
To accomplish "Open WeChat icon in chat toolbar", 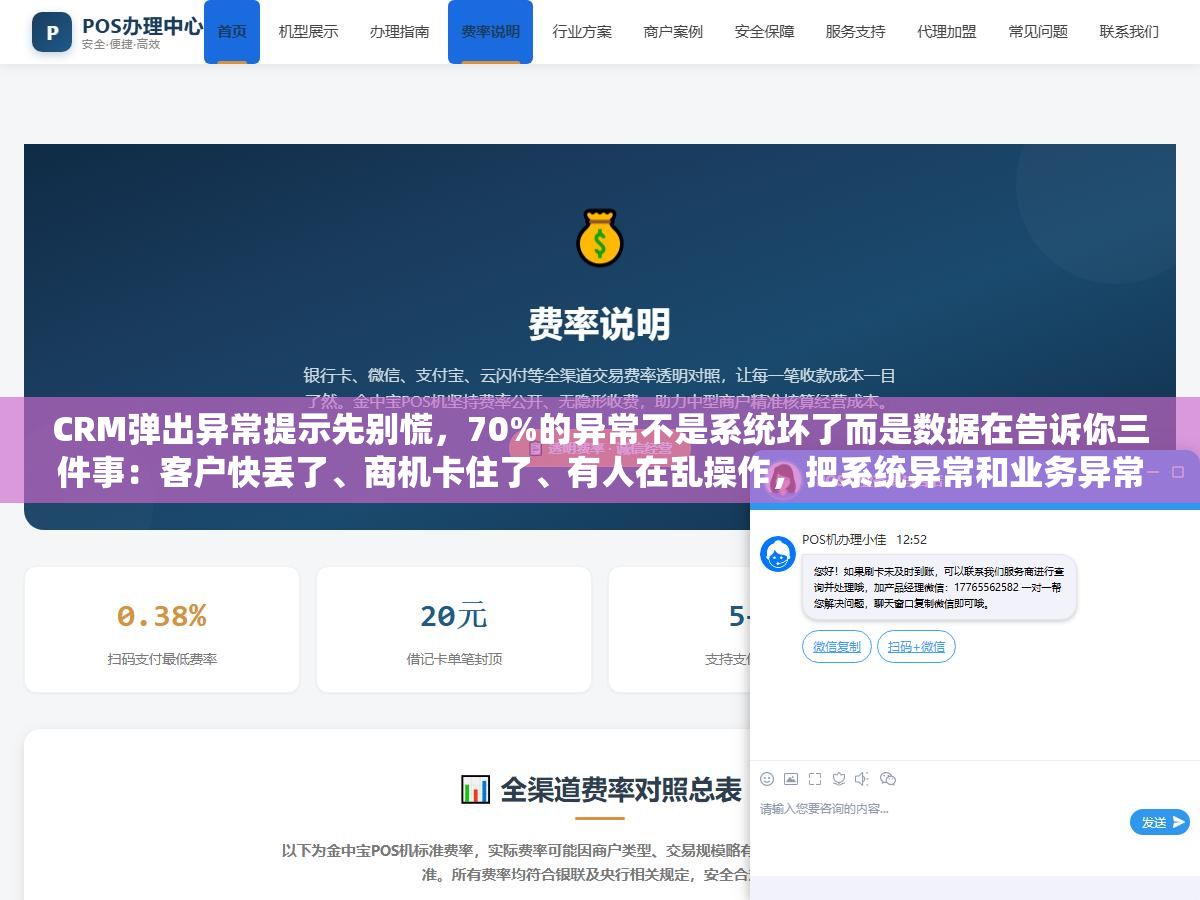I will pyautogui.click(x=888, y=779).
